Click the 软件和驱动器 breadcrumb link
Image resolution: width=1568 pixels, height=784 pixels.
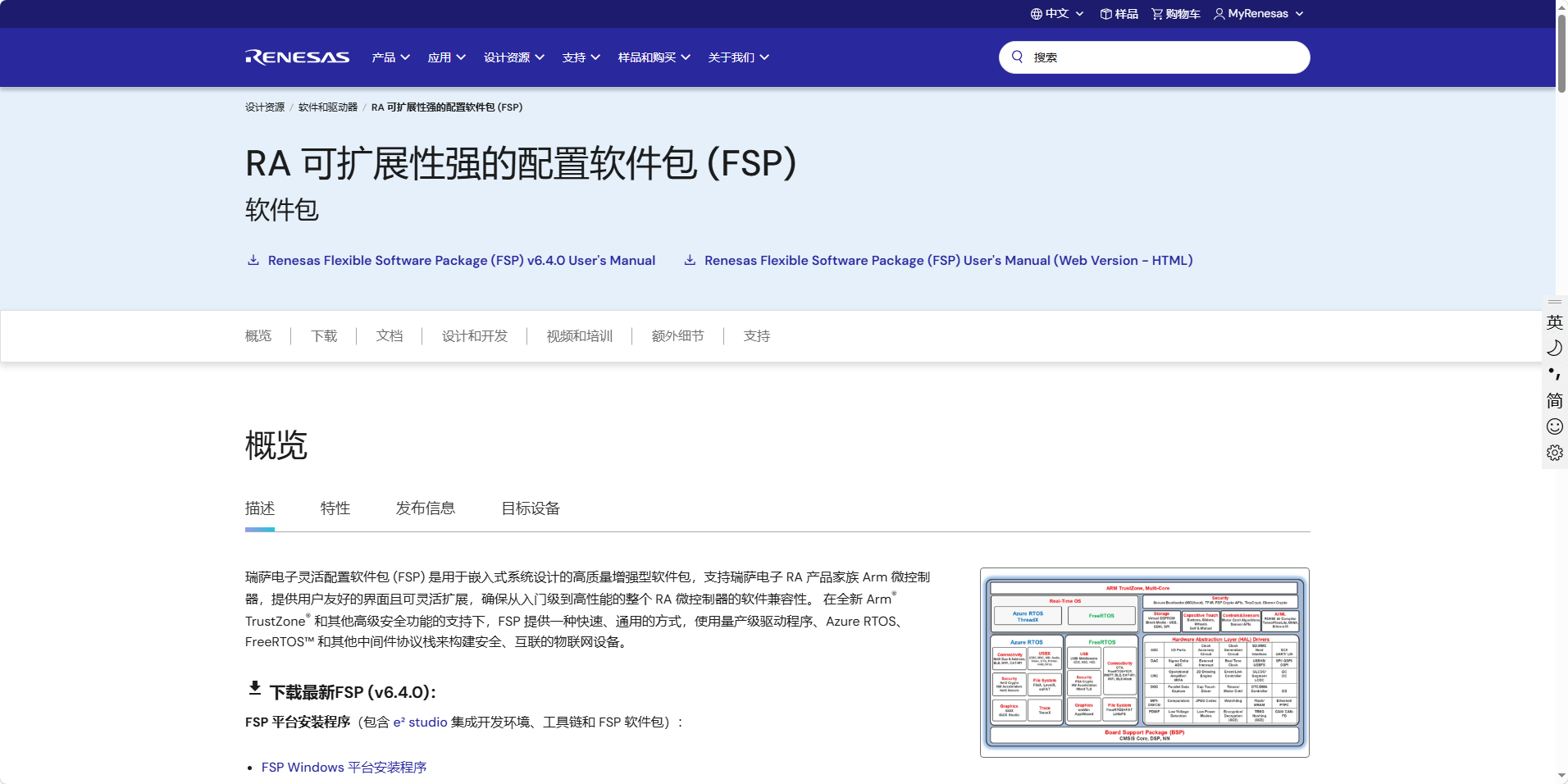(328, 107)
